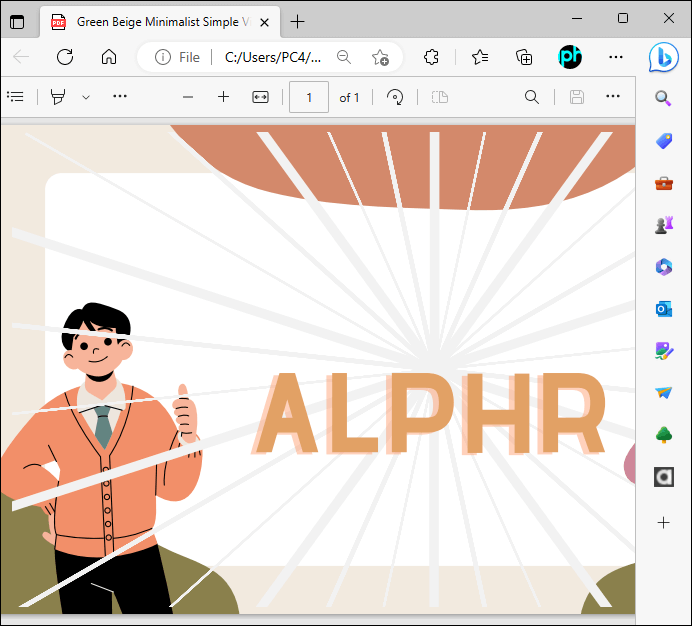The height and width of the screenshot is (626, 692).
Task: Open sidebar E-tree icon
Action: [x=664, y=435]
